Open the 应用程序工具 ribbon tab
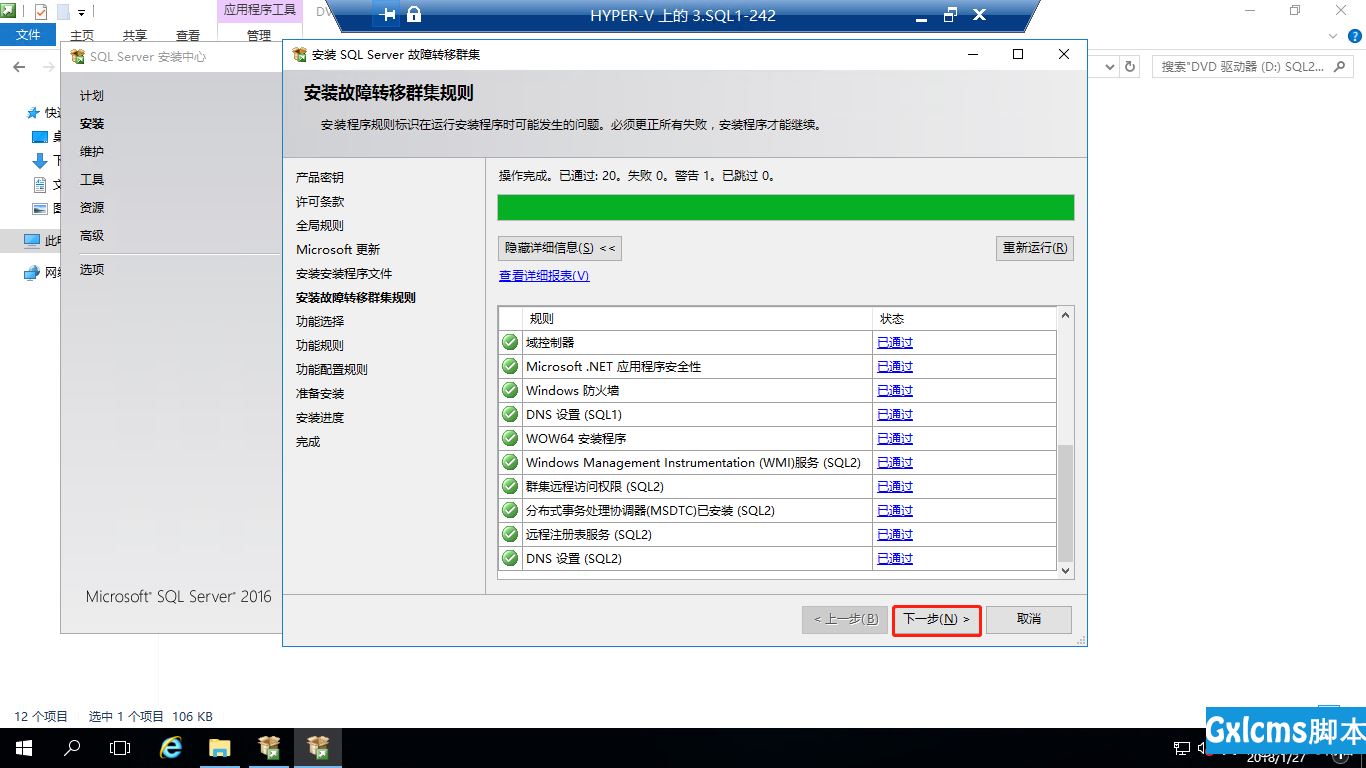This screenshot has height=768, width=1366. pos(259,10)
